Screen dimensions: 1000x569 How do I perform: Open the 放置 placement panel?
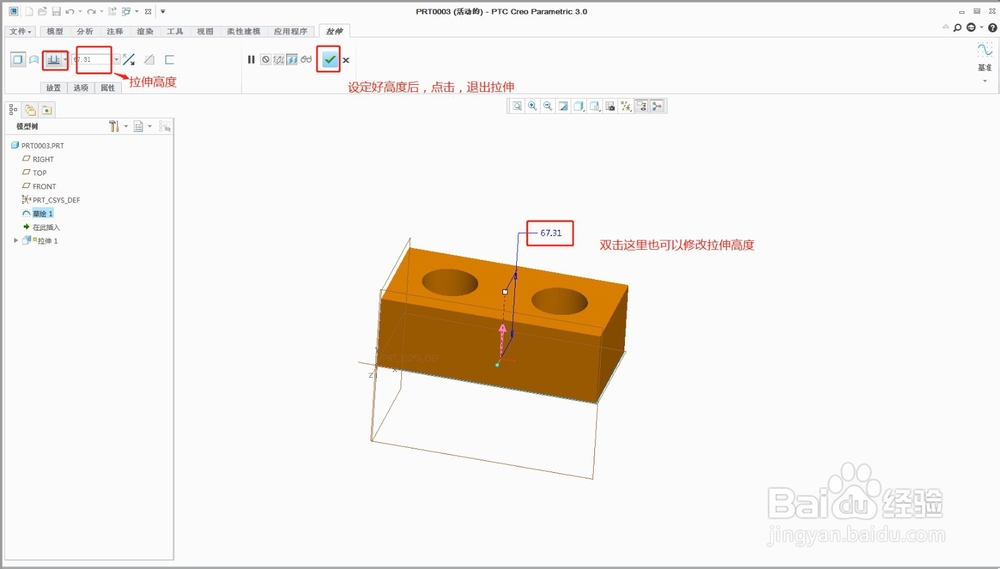click(x=54, y=88)
